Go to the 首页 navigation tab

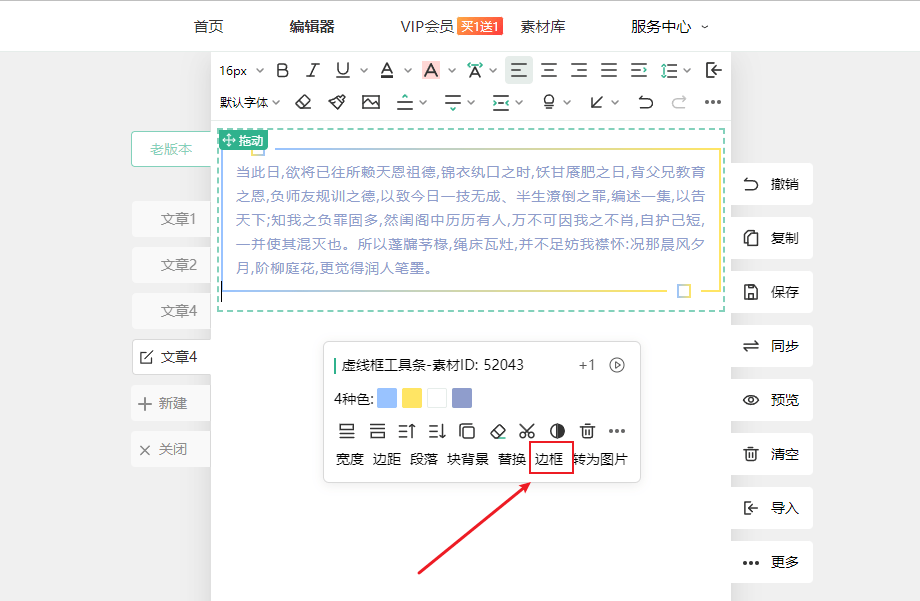[x=208, y=27]
